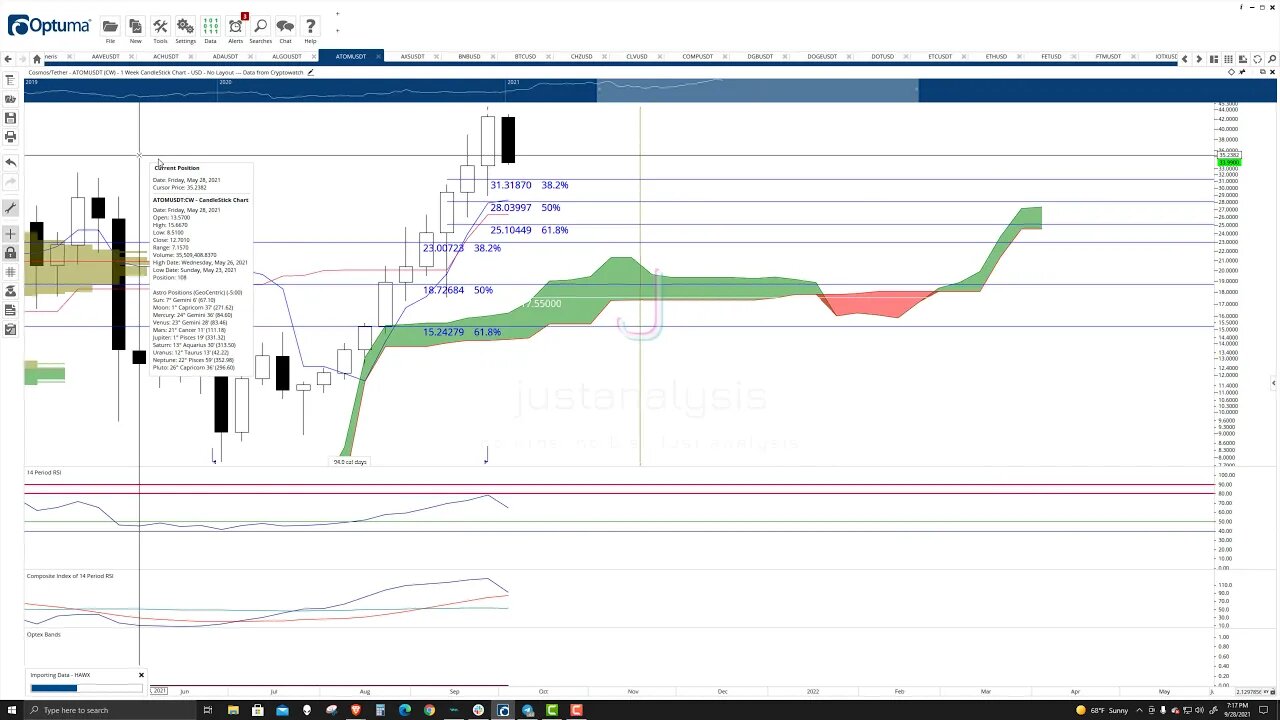Select the crosshair cursor tool
Viewport: 1280px width, 720px height.
point(10,235)
